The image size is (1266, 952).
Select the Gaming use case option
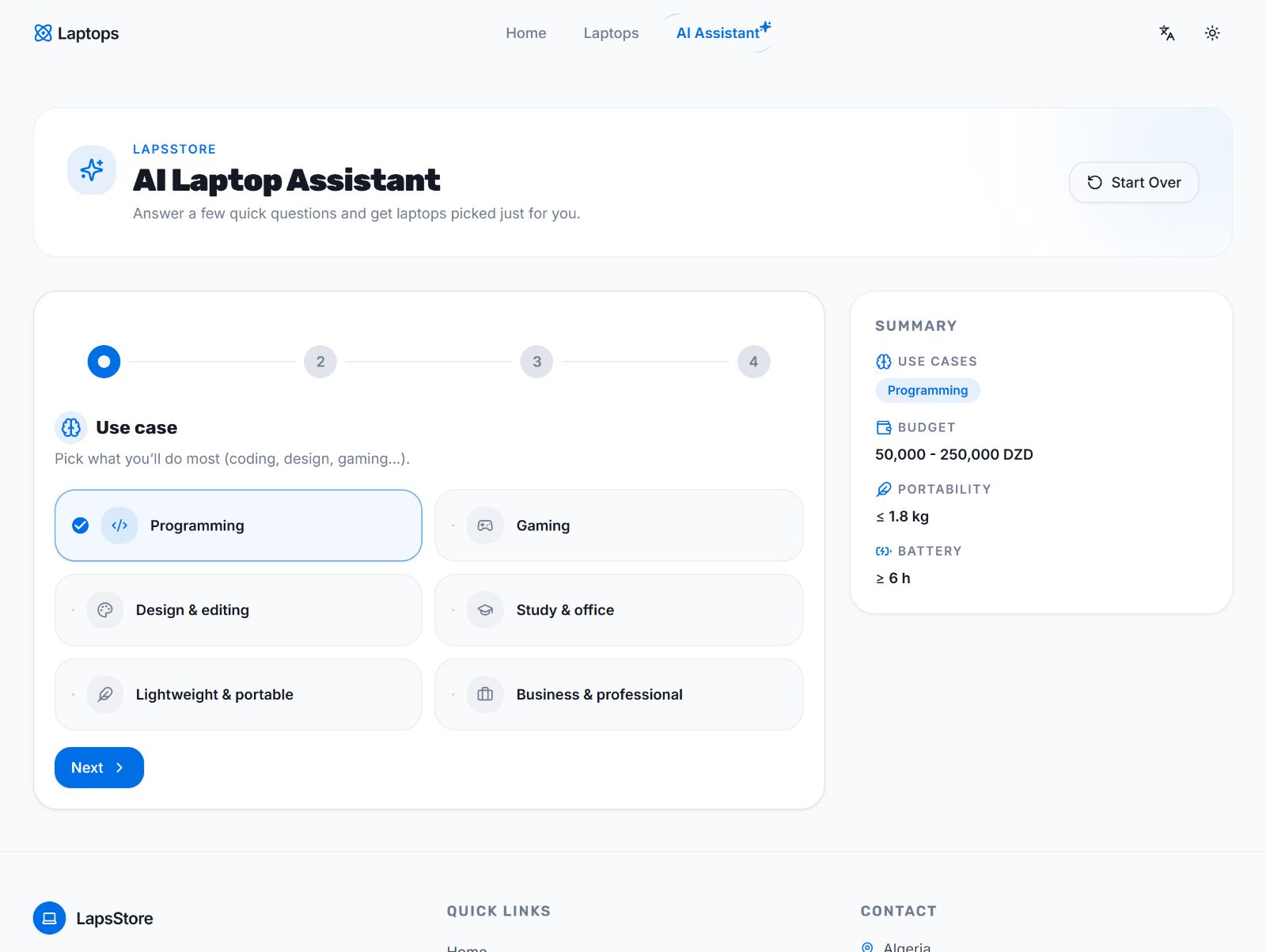[619, 525]
